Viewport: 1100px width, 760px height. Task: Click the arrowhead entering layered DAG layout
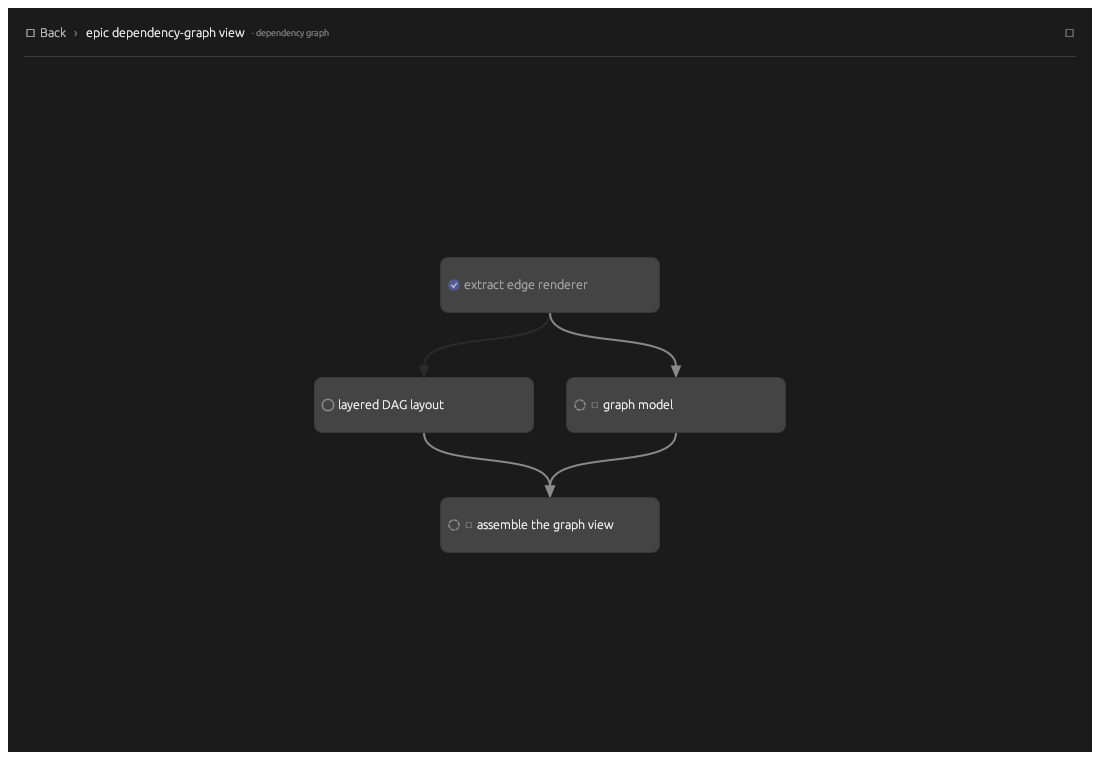tap(424, 371)
